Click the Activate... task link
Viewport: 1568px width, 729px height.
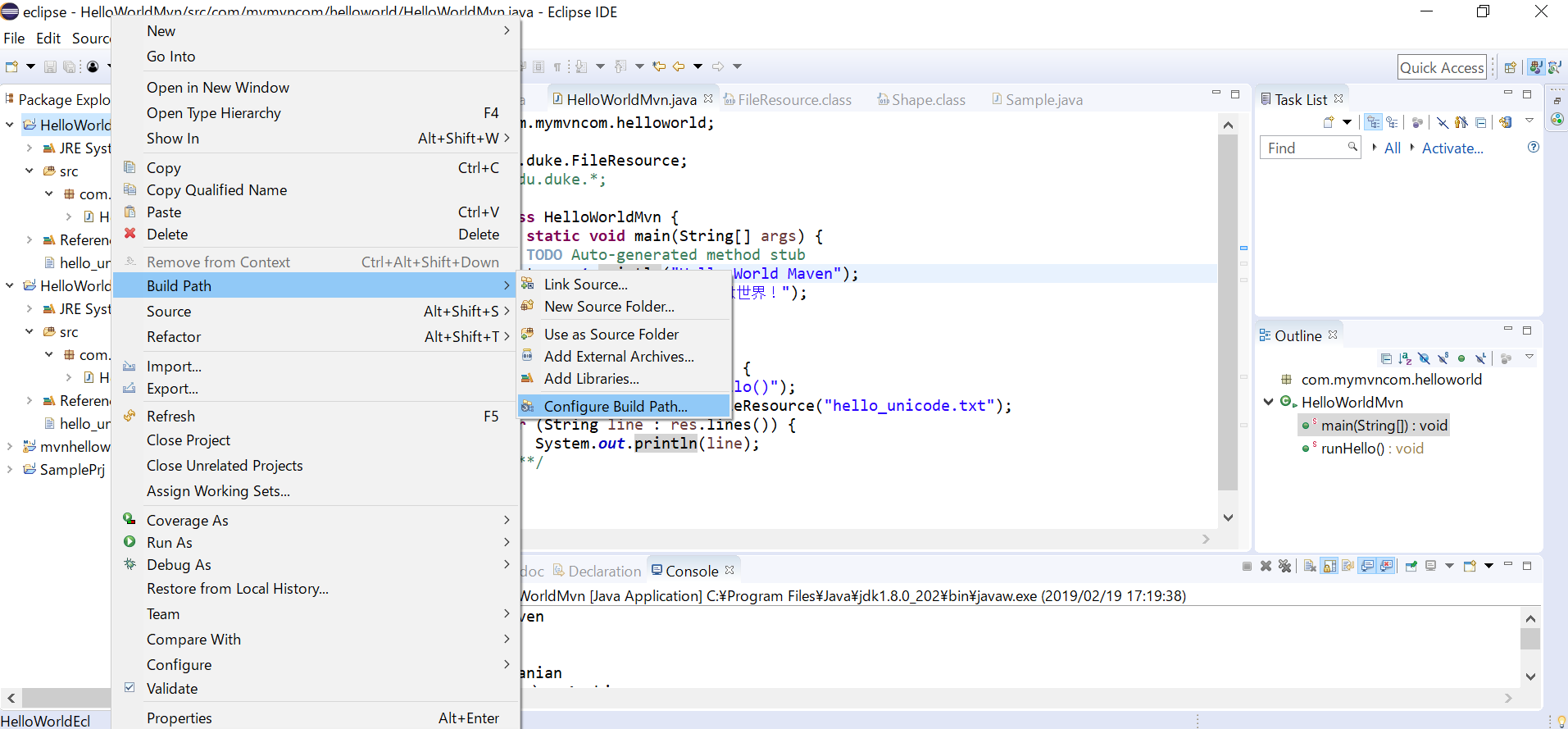click(1452, 148)
